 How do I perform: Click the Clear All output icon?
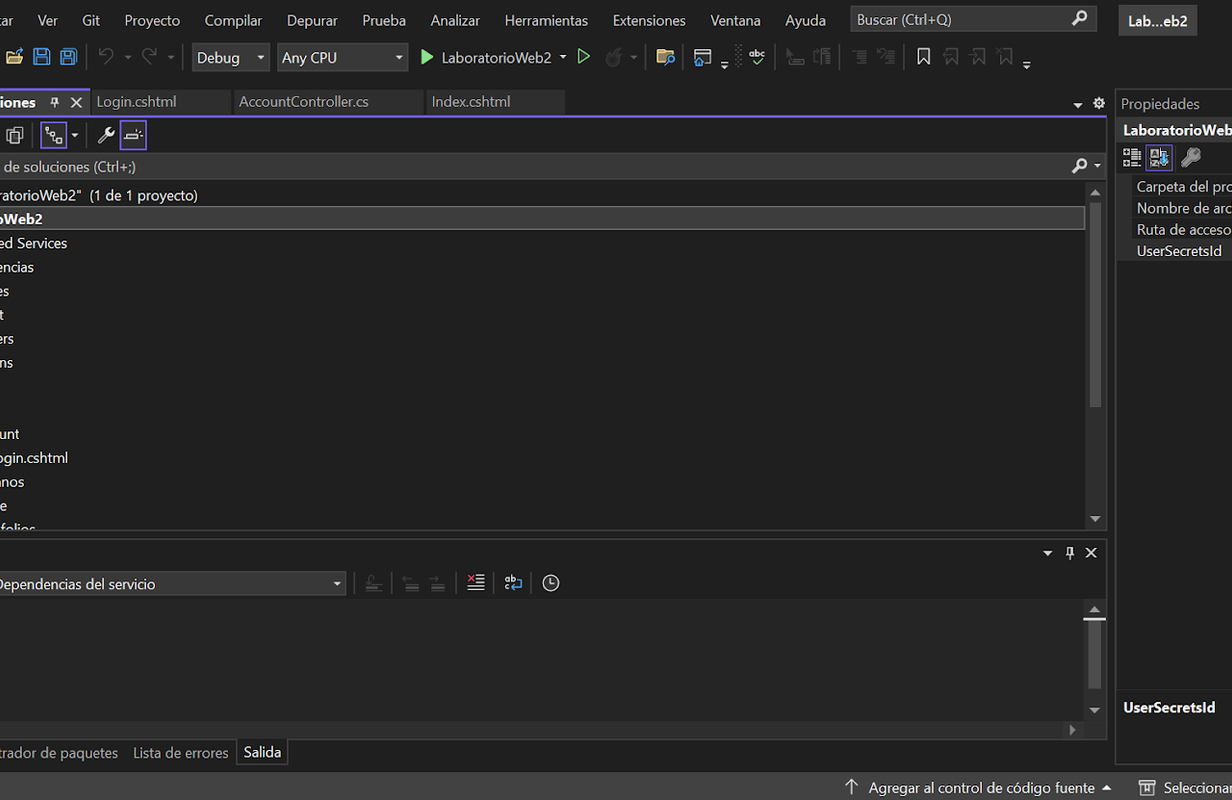click(476, 583)
